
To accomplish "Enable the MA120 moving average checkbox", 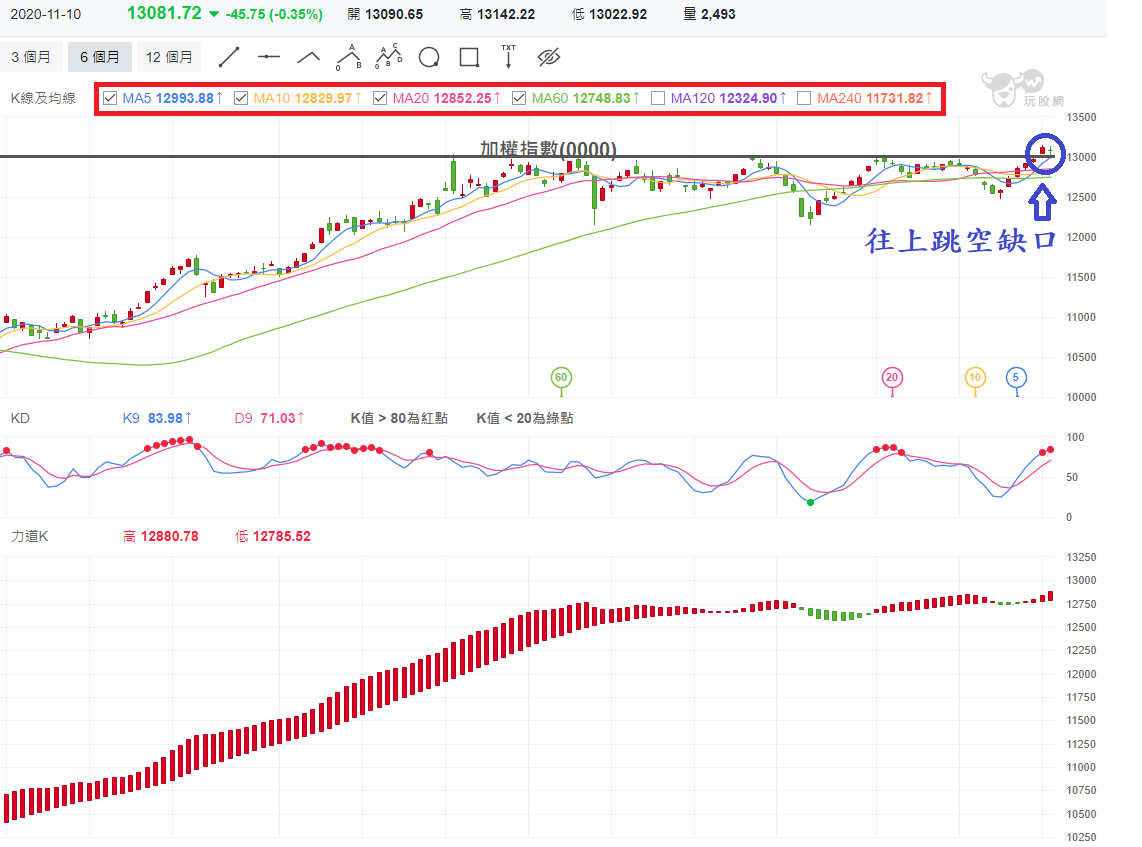I will point(658,98).
